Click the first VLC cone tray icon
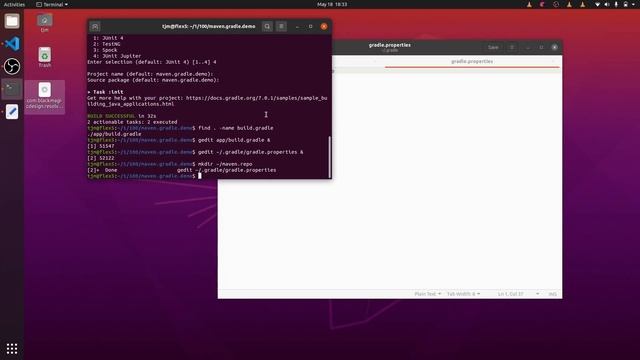 click(x=529, y=4)
